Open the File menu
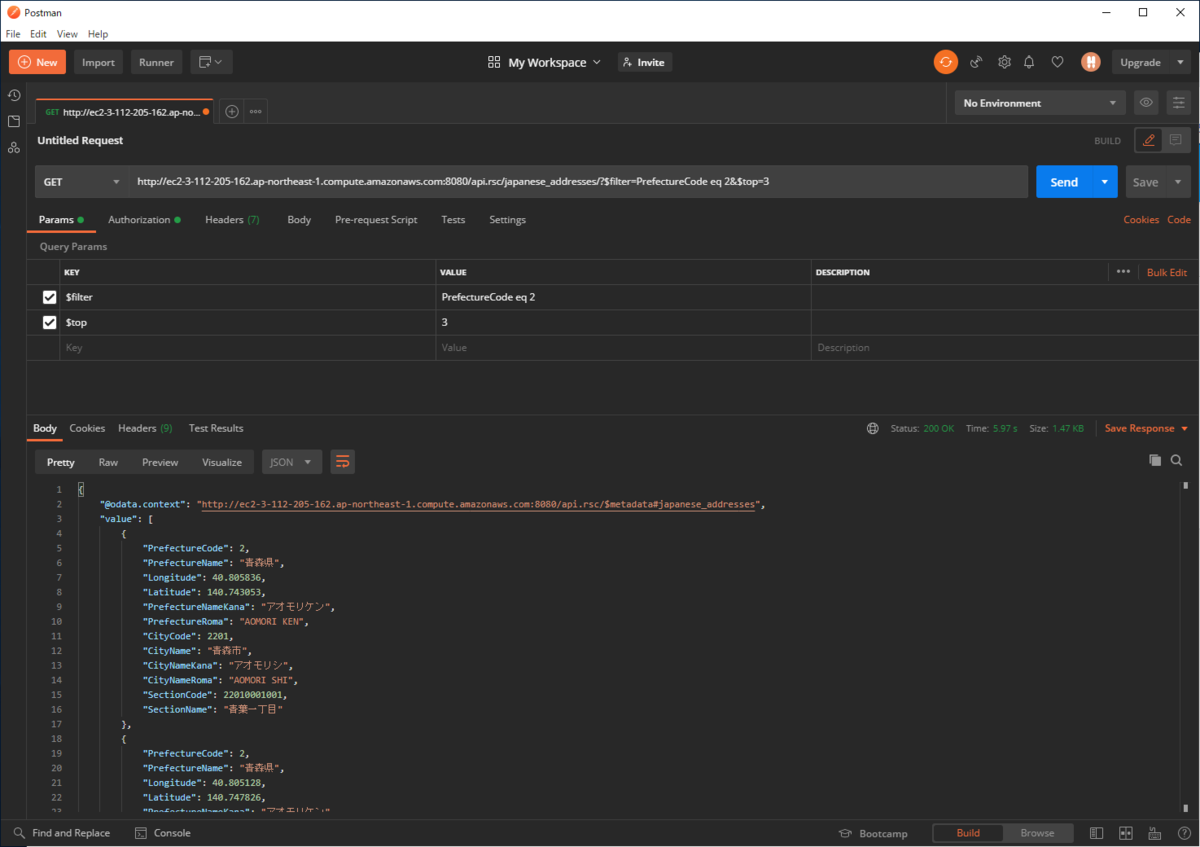The height and width of the screenshot is (847, 1200). (13, 34)
